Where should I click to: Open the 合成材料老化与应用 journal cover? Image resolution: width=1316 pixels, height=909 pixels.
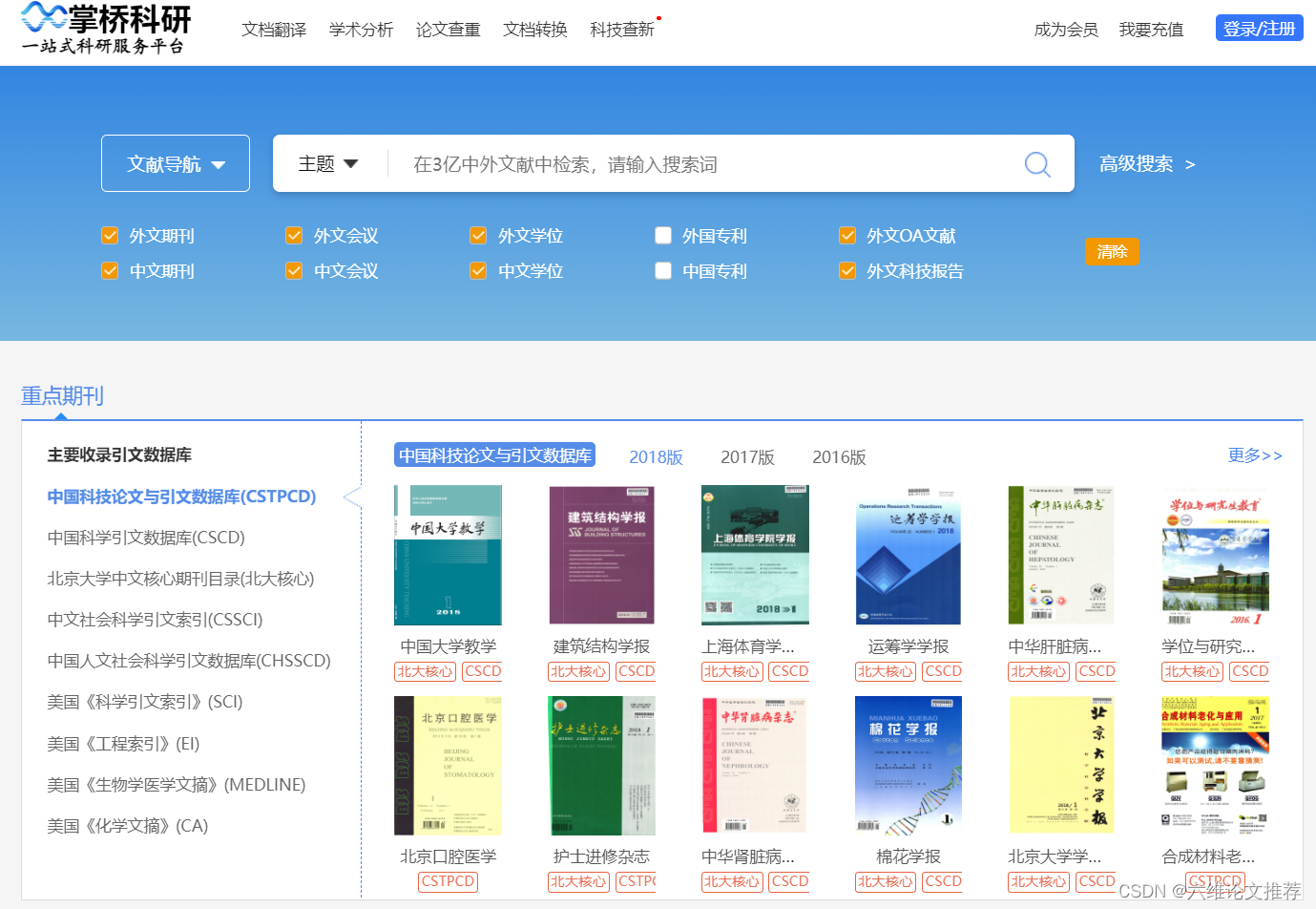tap(1215, 766)
